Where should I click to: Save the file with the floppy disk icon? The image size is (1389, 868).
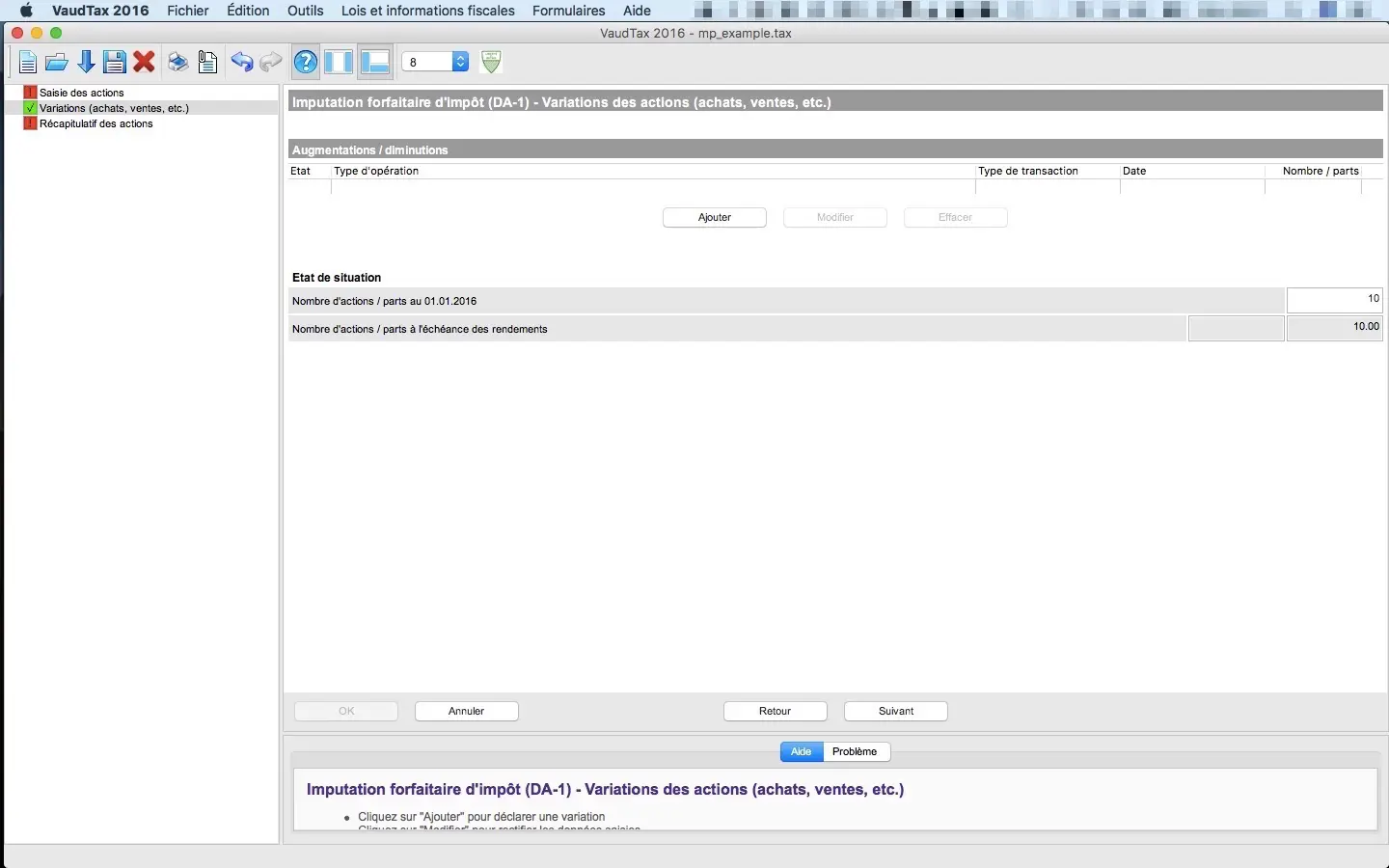click(115, 63)
